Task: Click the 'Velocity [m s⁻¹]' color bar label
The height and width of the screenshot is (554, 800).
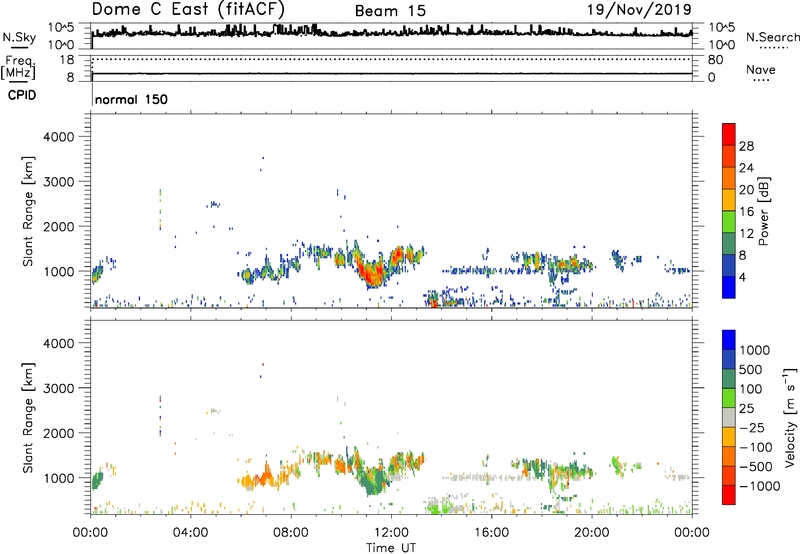Action: point(790,417)
